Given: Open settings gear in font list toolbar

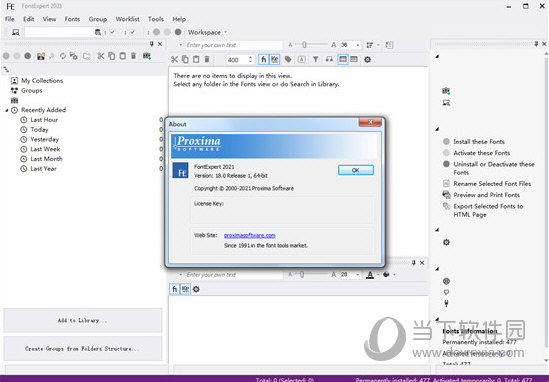Looking at the screenshot, I should click(367, 60).
